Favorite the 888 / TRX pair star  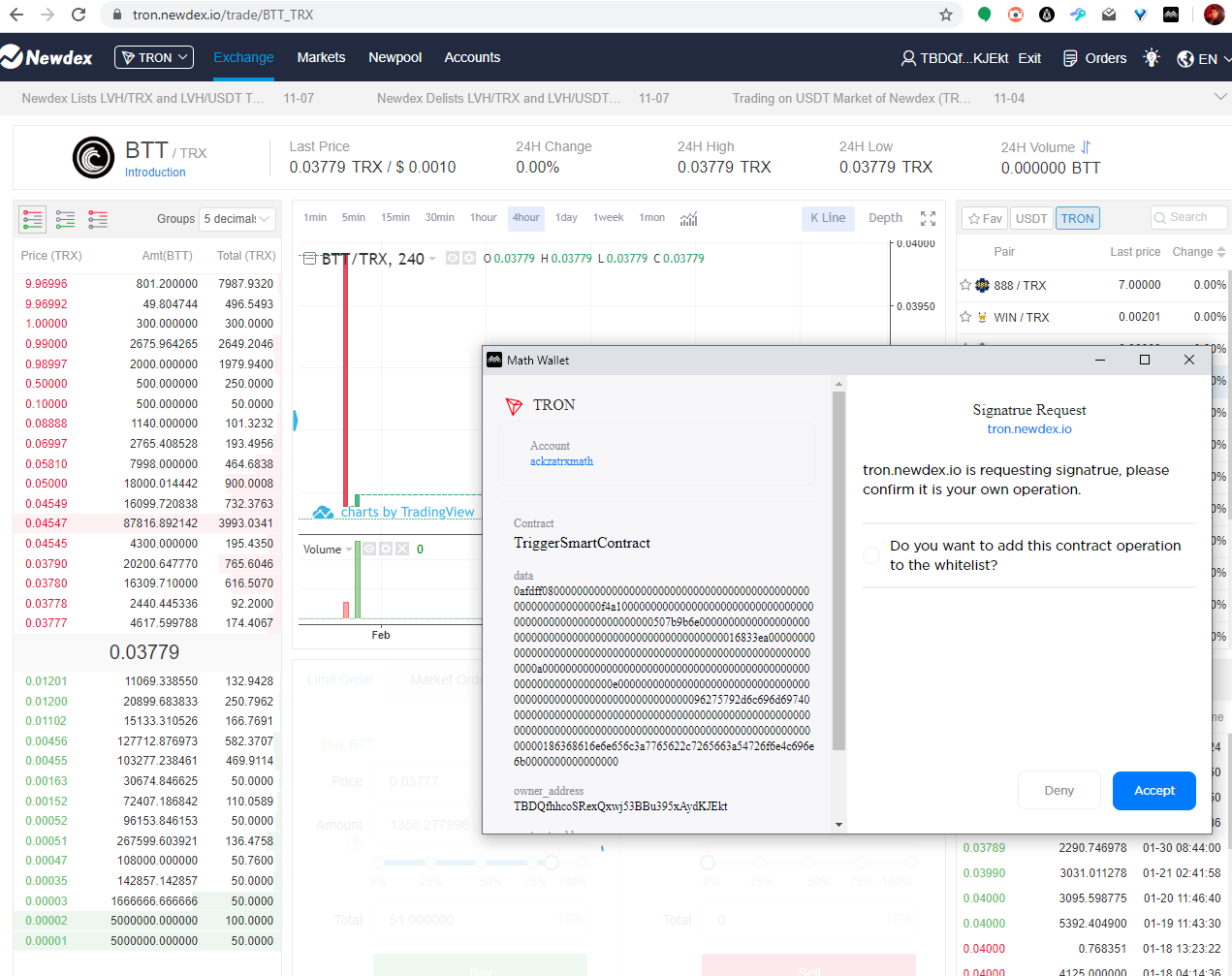click(965, 285)
